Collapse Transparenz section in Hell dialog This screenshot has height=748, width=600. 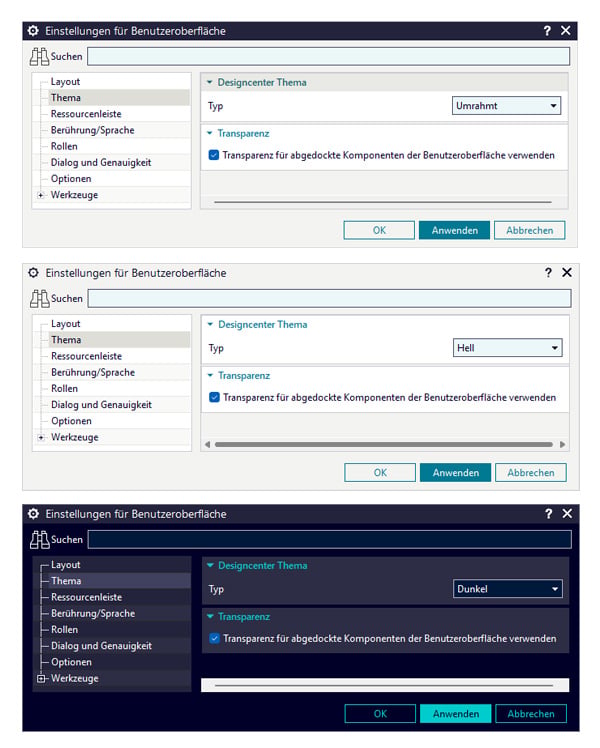click(x=210, y=375)
